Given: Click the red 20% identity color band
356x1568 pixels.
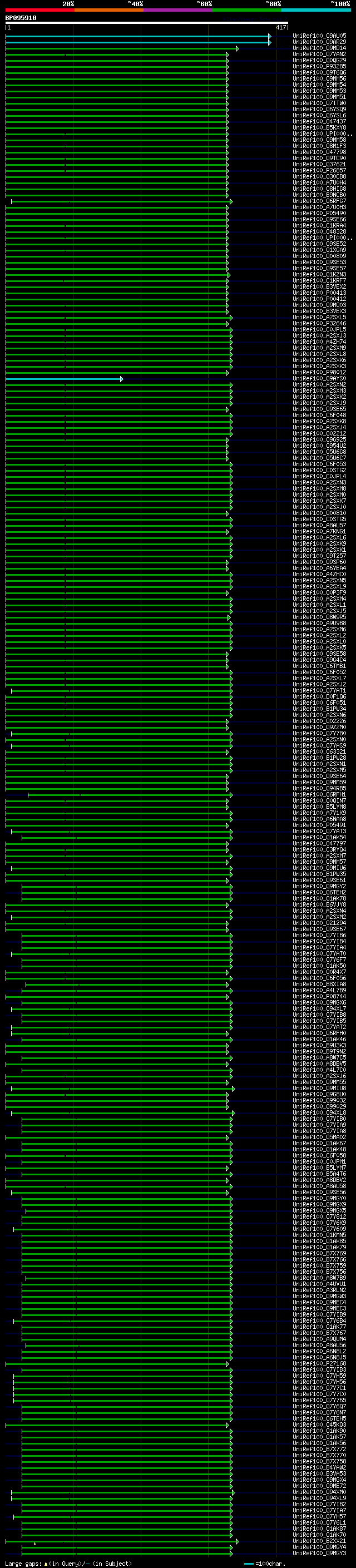Looking at the screenshot, I should [x=40, y=10].
